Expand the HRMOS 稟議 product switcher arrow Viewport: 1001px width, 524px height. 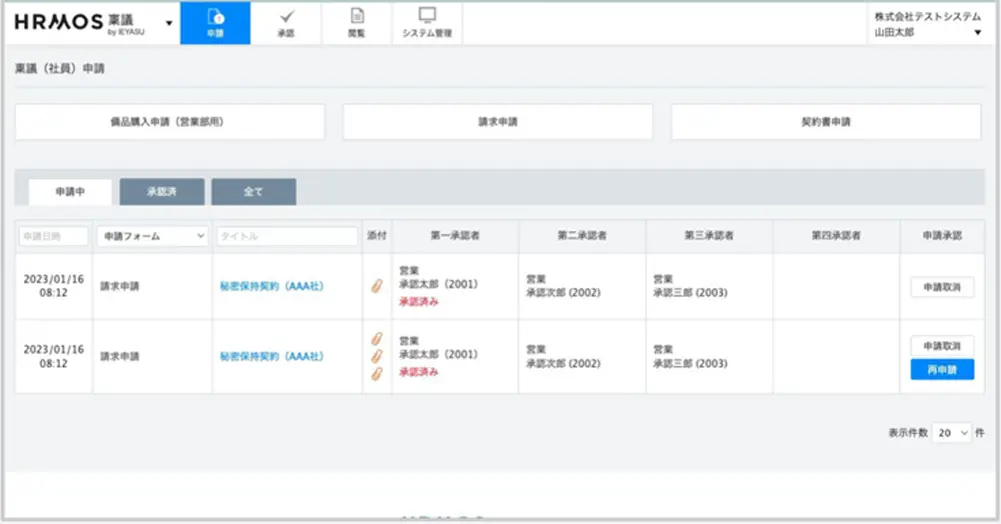168,23
